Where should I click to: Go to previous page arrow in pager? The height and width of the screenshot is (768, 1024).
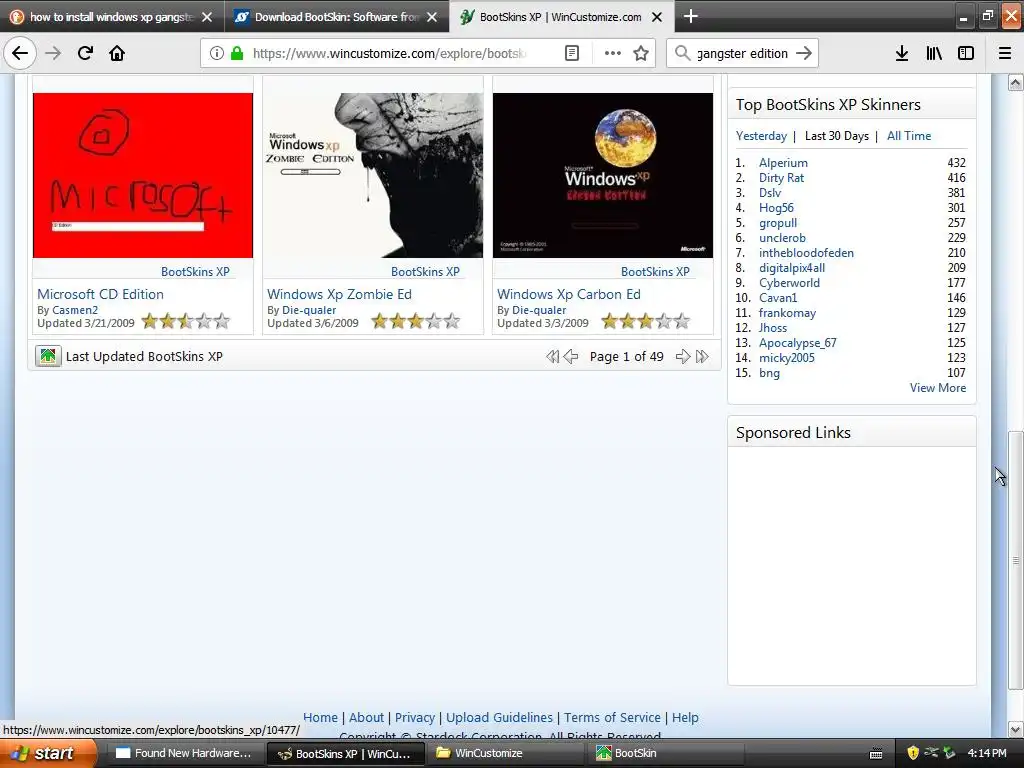571,357
